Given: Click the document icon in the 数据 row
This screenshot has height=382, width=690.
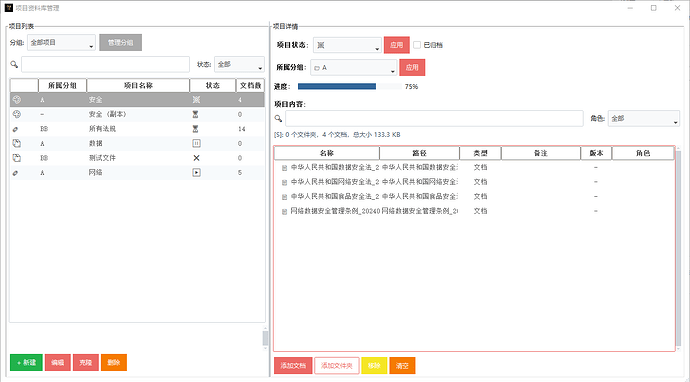Looking at the screenshot, I should coord(17,143).
